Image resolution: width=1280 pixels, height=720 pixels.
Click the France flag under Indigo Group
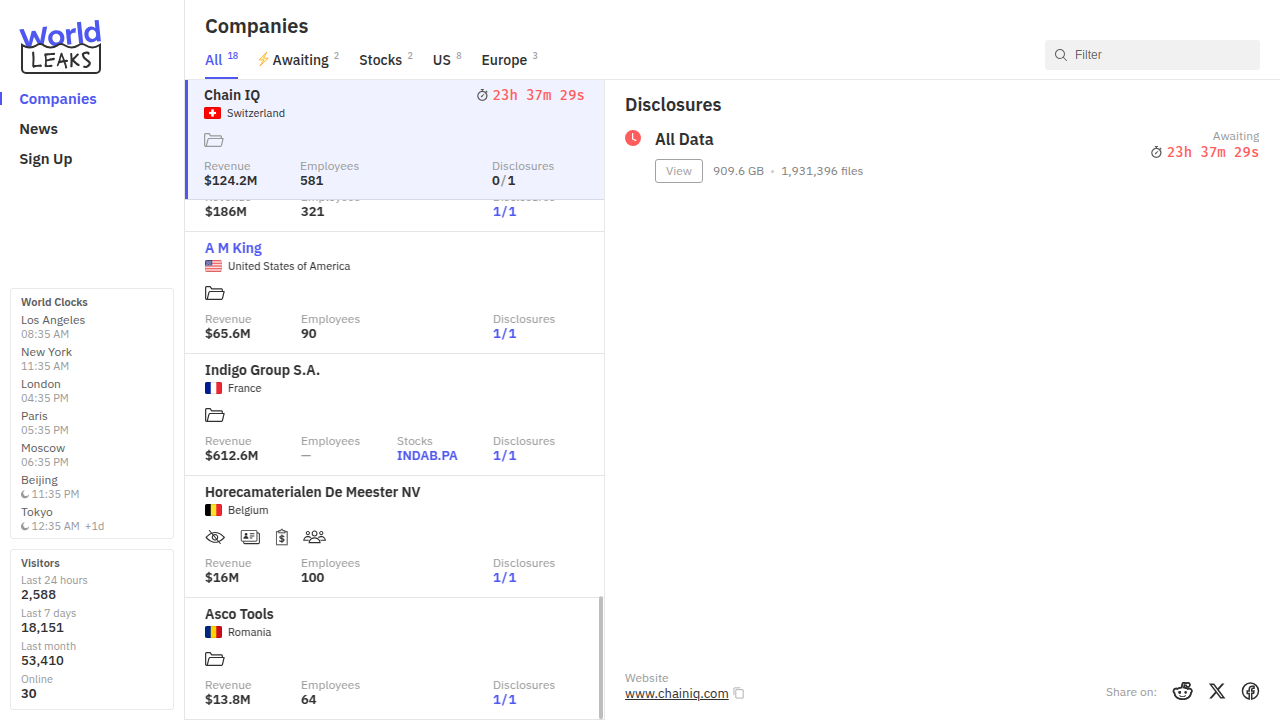(x=213, y=389)
